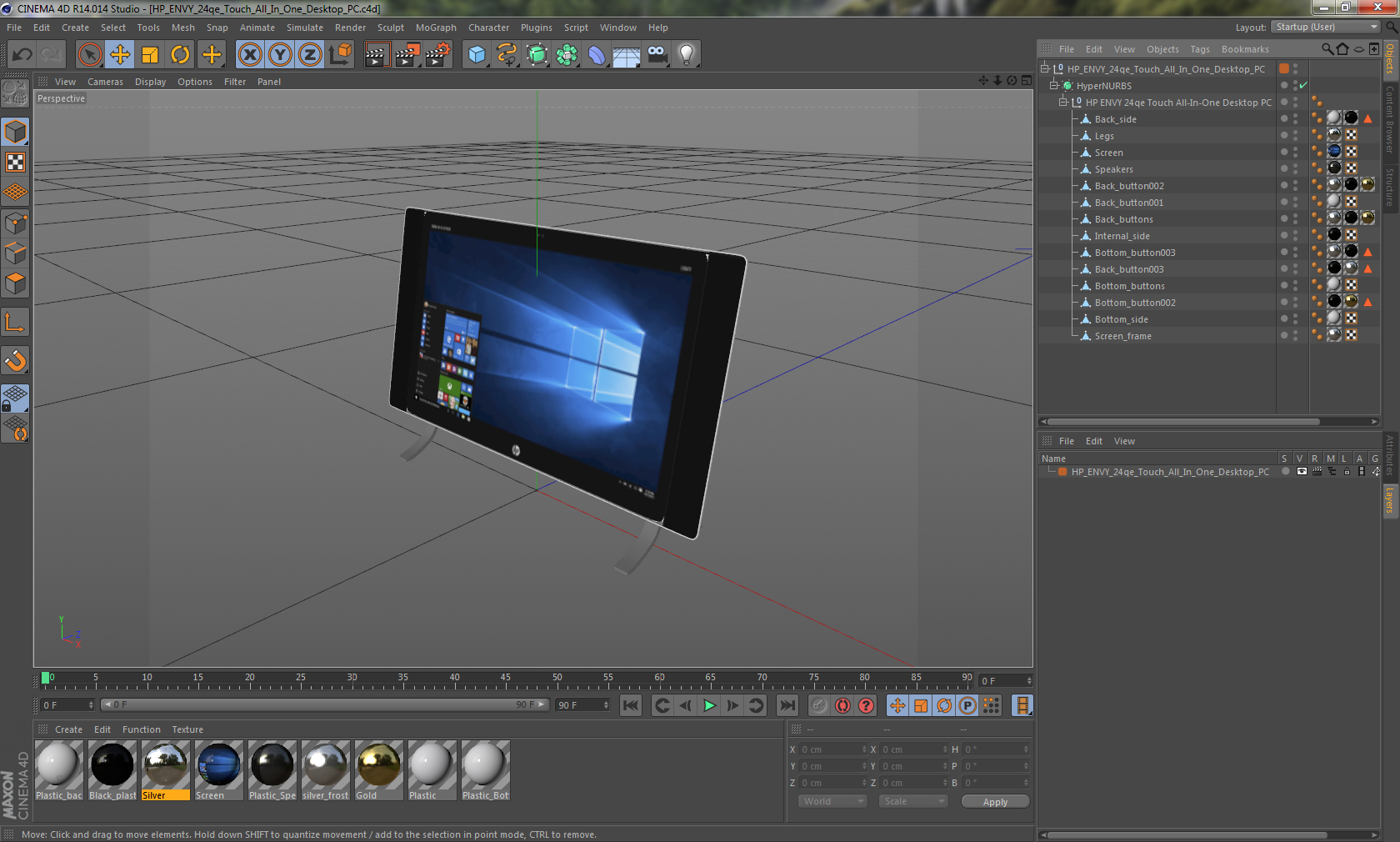Select Polygons mode in left toolbar
1400x842 pixels.
pyautogui.click(x=15, y=283)
